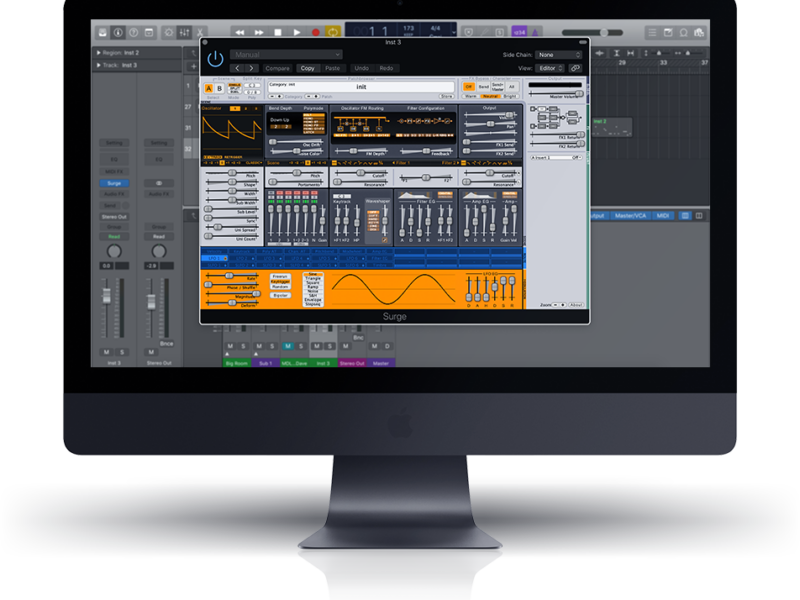Click the Stop transport button
800x600 pixels.
coord(279,32)
